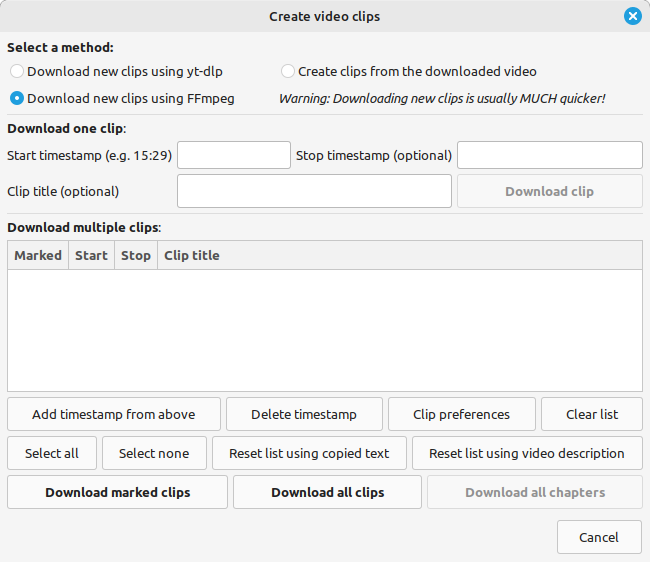
Task: Click the Start timestamp input field
Action: tap(234, 155)
